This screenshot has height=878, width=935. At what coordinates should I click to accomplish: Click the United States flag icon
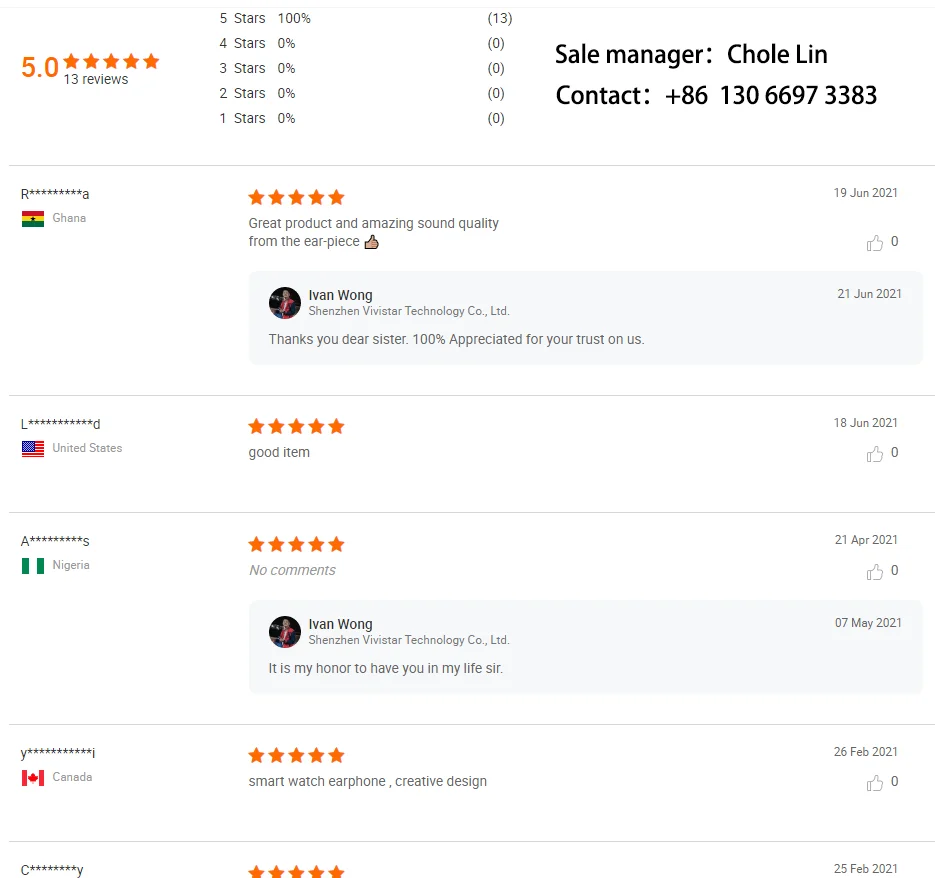tap(33, 449)
